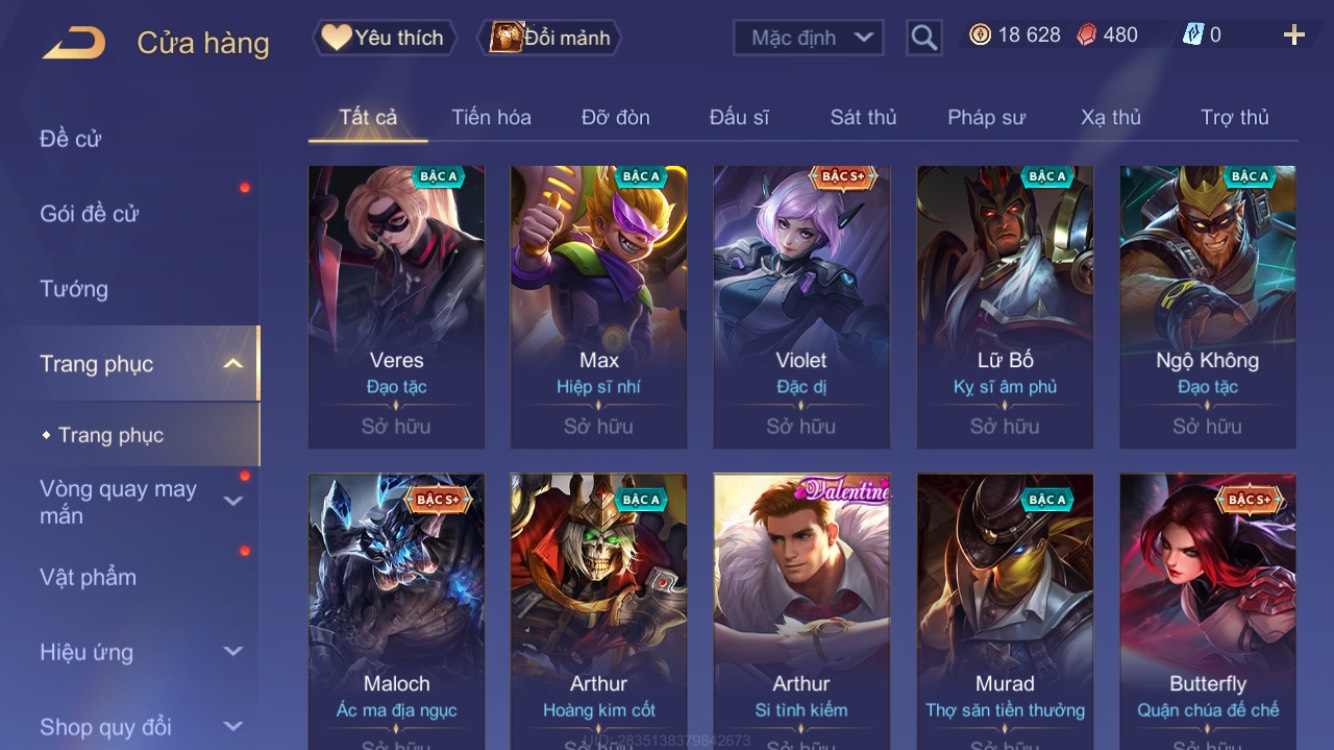Switch to the Sát thủ tab
Viewport: 1334px width, 750px height.
863,117
